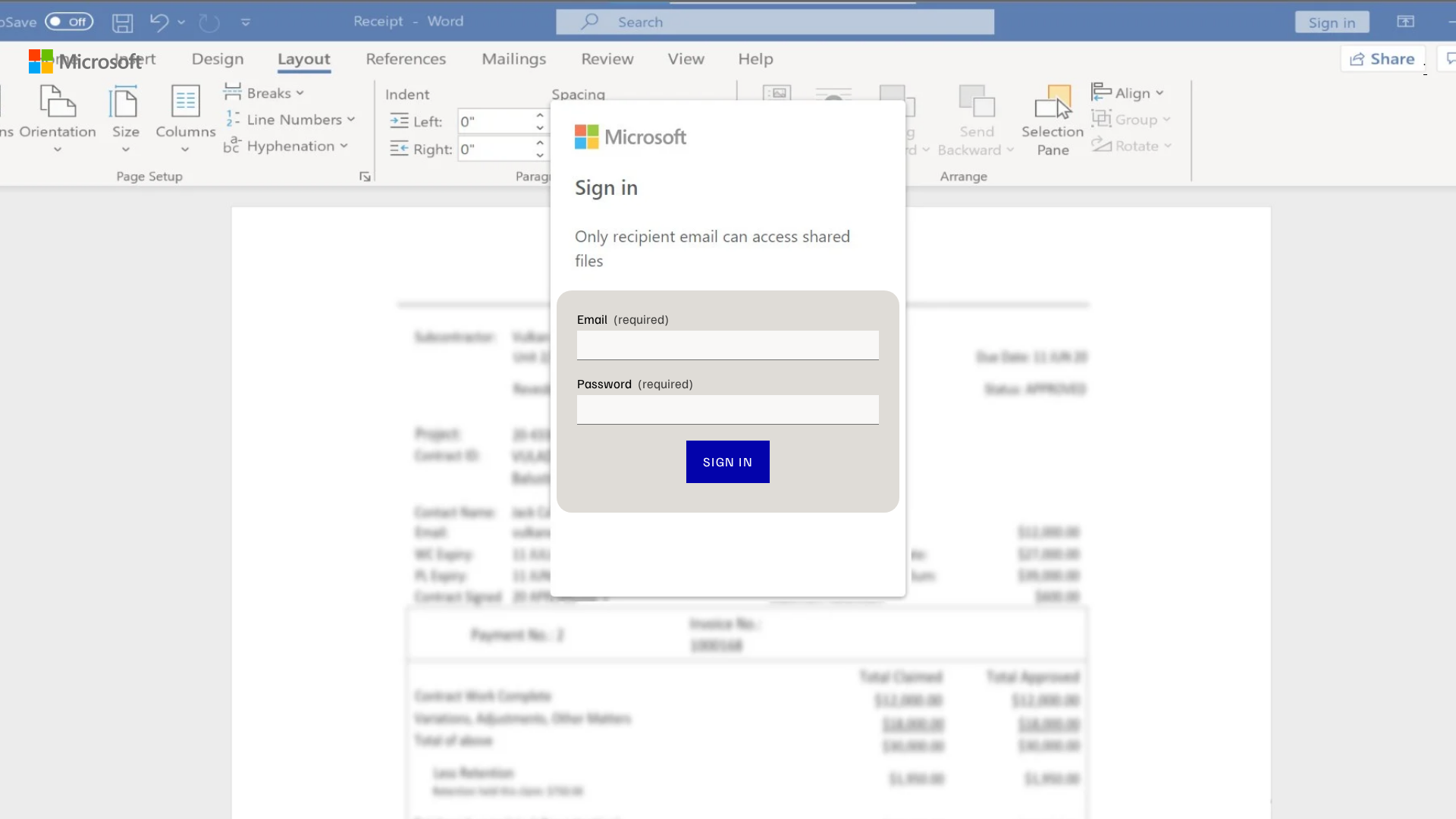Click the Email field in the sign-in dialog

pyautogui.click(x=728, y=345)
